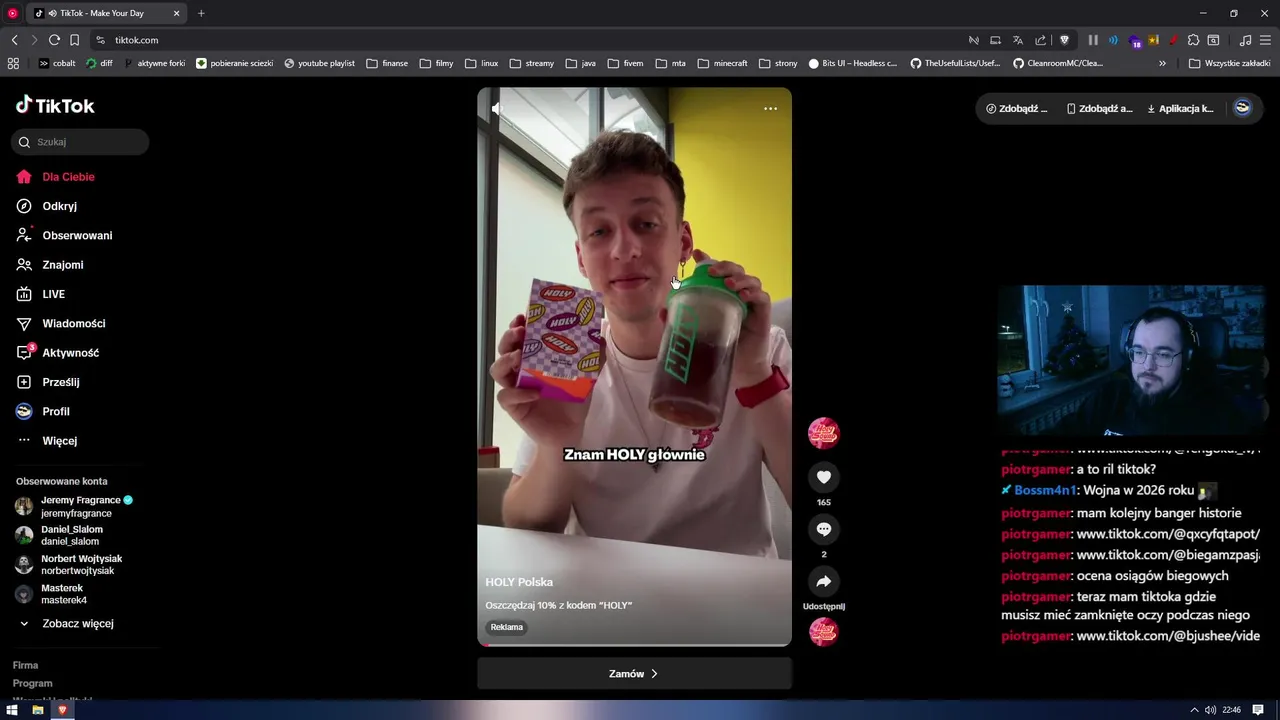Open the Windows Start button
The height and width of the screenshot is (720, 1280).
[x=12, y=710]
